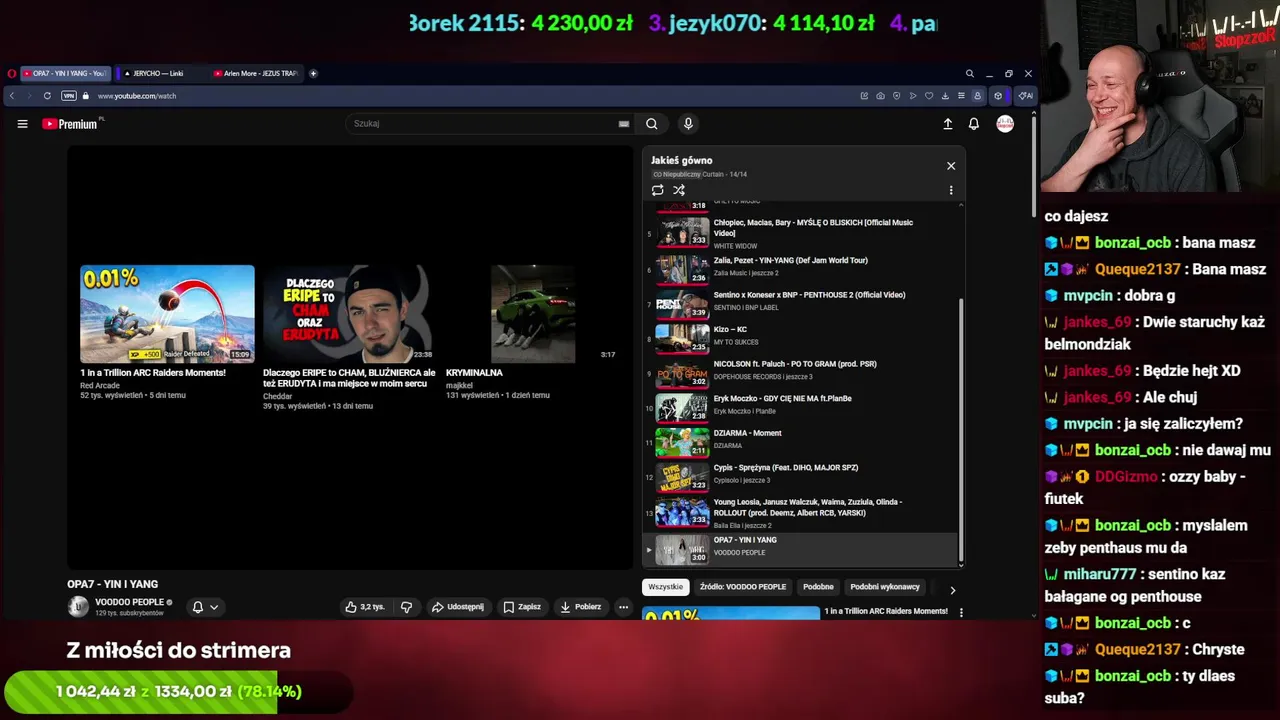Play Young Leosia ROLLOUT playlist item
Image resolution: width=1280 pixels, height=720 pixels.
tap(800, 512)
